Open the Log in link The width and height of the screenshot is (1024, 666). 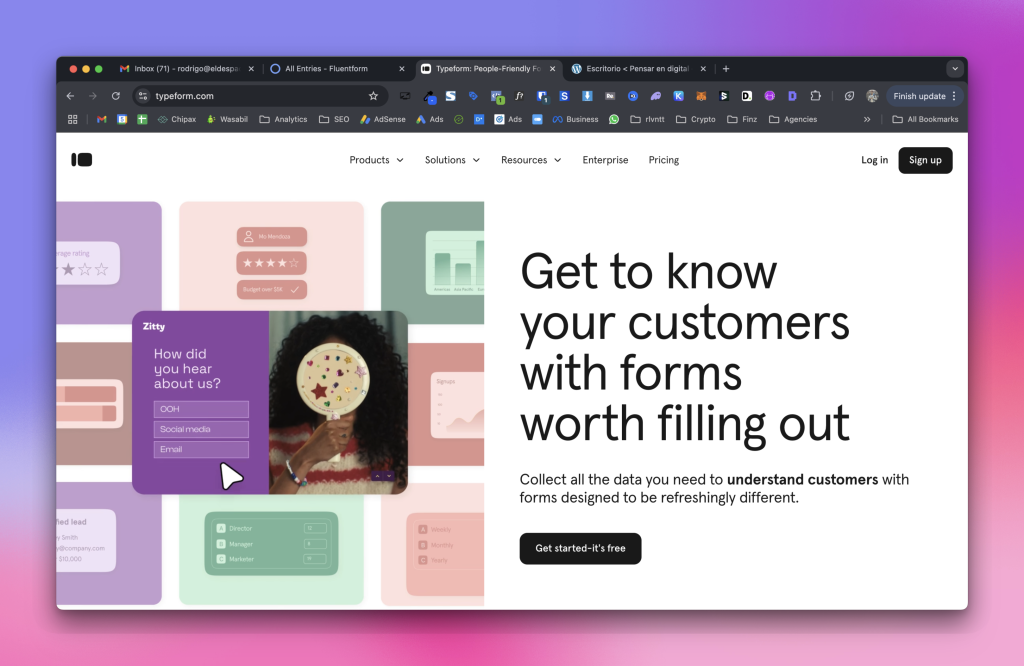coord(874,160)
